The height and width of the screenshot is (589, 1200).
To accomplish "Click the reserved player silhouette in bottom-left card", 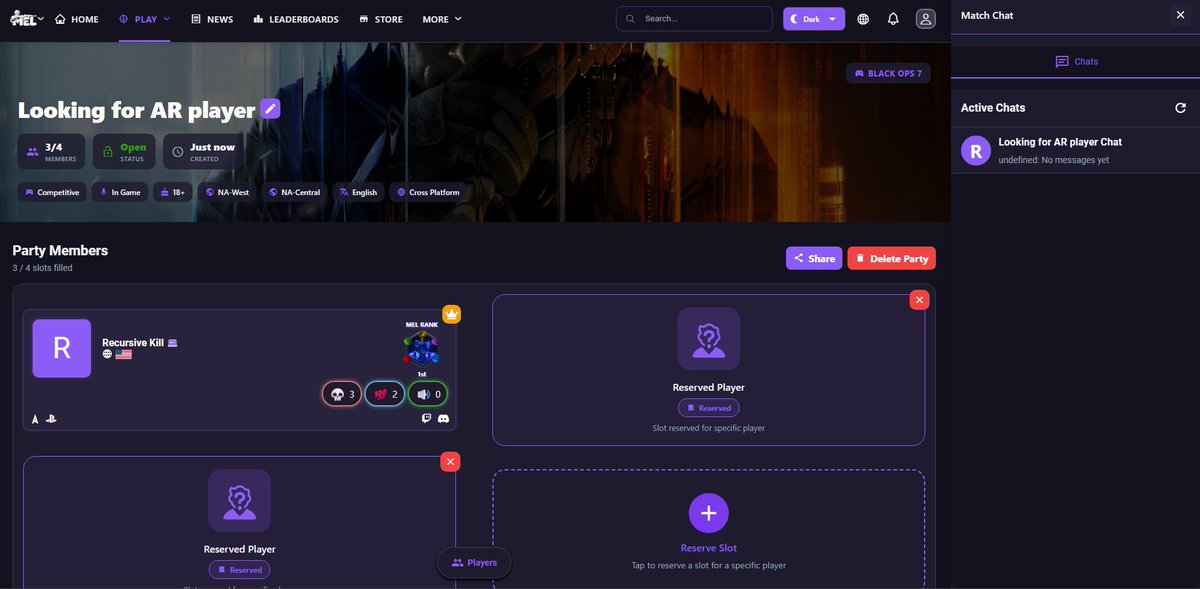I will click(239, 500).
